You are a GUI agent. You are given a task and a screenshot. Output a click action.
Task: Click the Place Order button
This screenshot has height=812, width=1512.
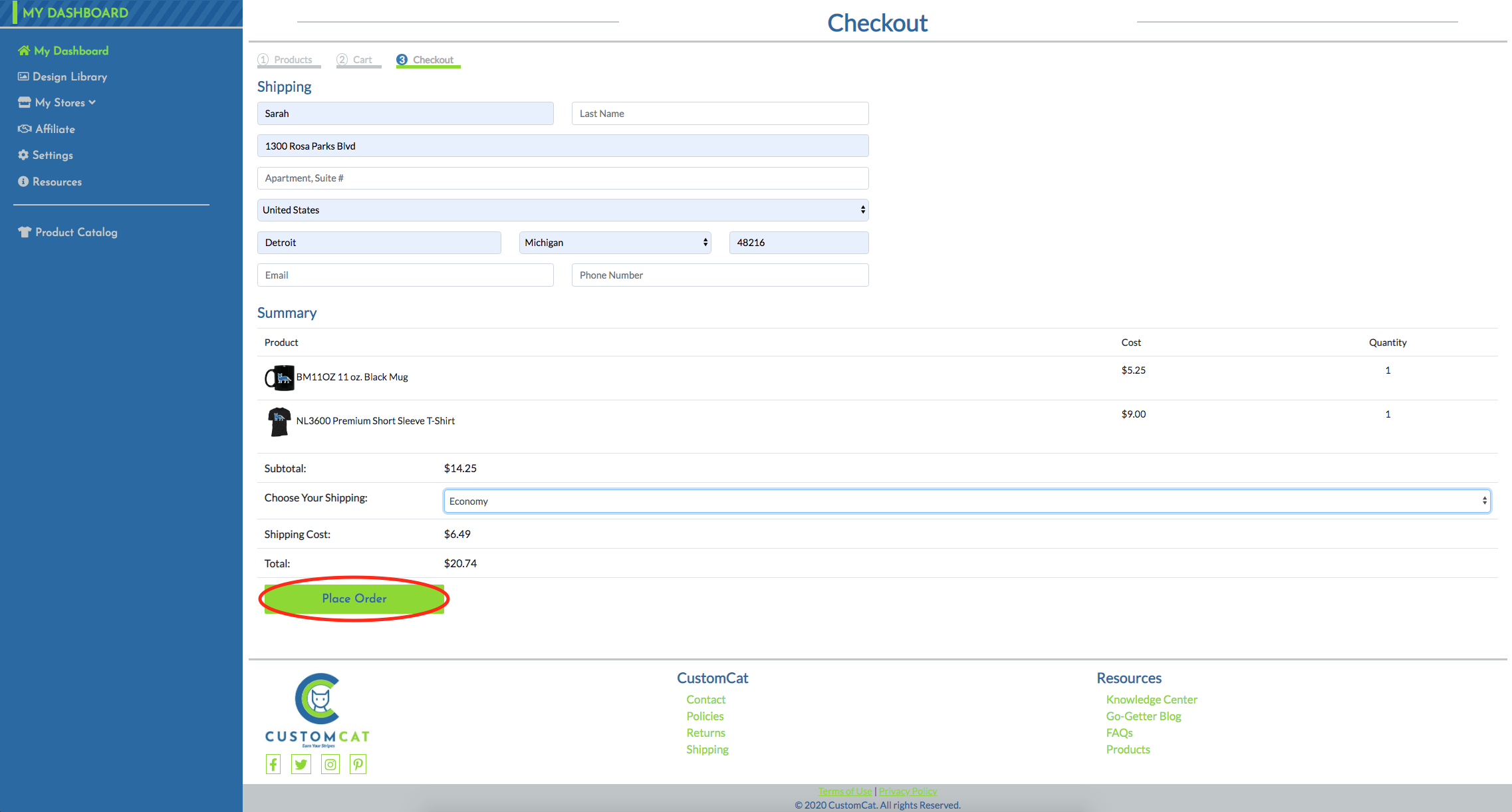pyautogui.click(x=354, y=598)
